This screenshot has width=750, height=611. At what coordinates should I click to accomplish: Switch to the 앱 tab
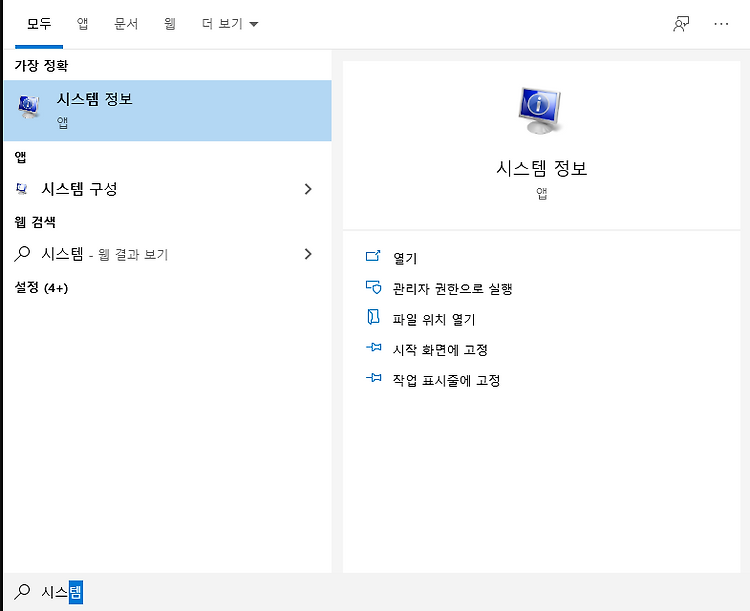pos(82,23)
